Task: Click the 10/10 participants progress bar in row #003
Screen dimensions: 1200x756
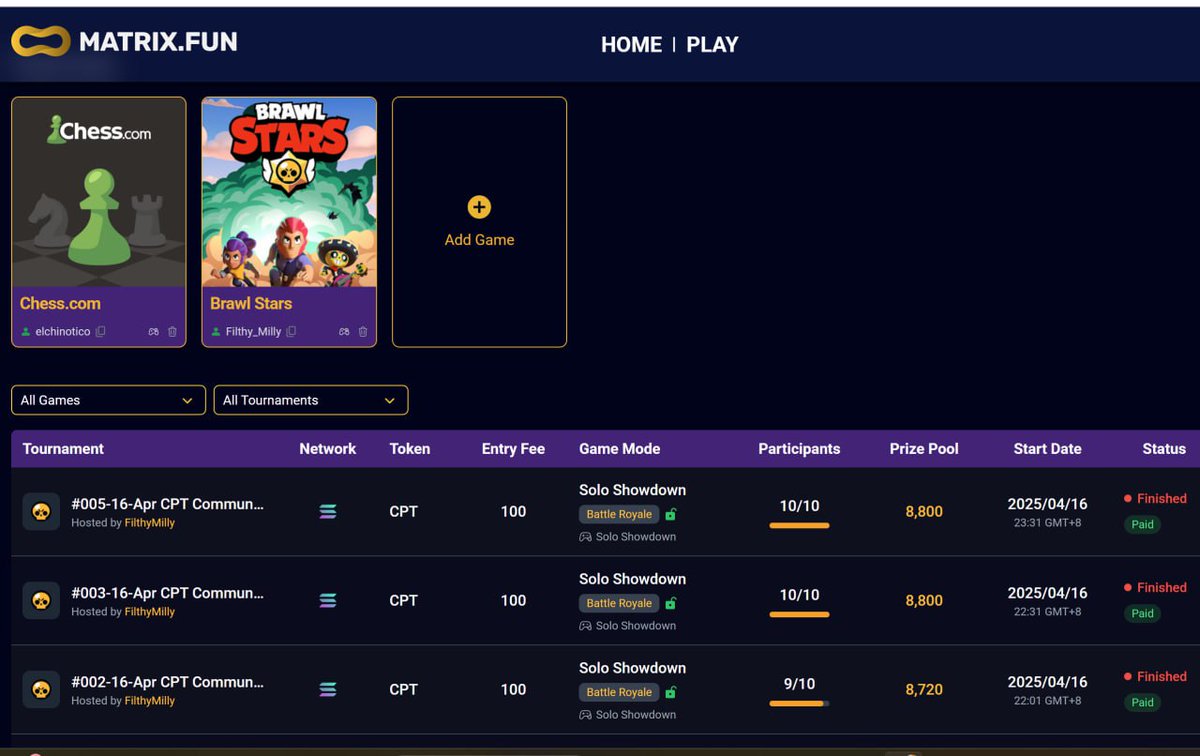Action: 799,614
